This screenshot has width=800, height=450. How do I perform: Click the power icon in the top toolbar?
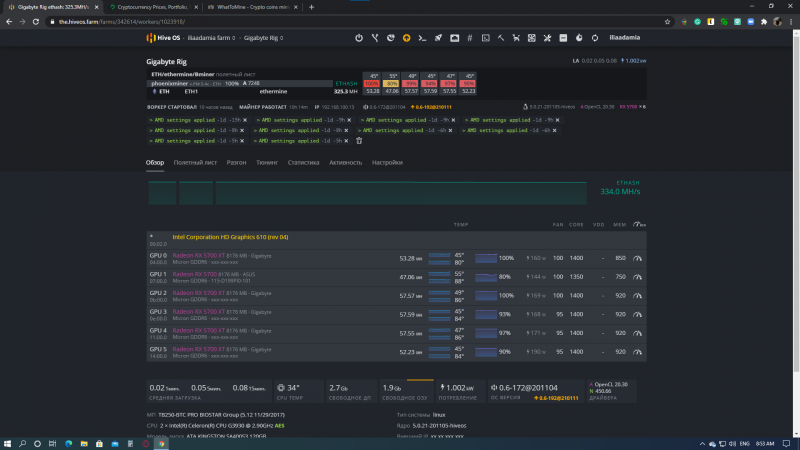(x=359, y=38)
